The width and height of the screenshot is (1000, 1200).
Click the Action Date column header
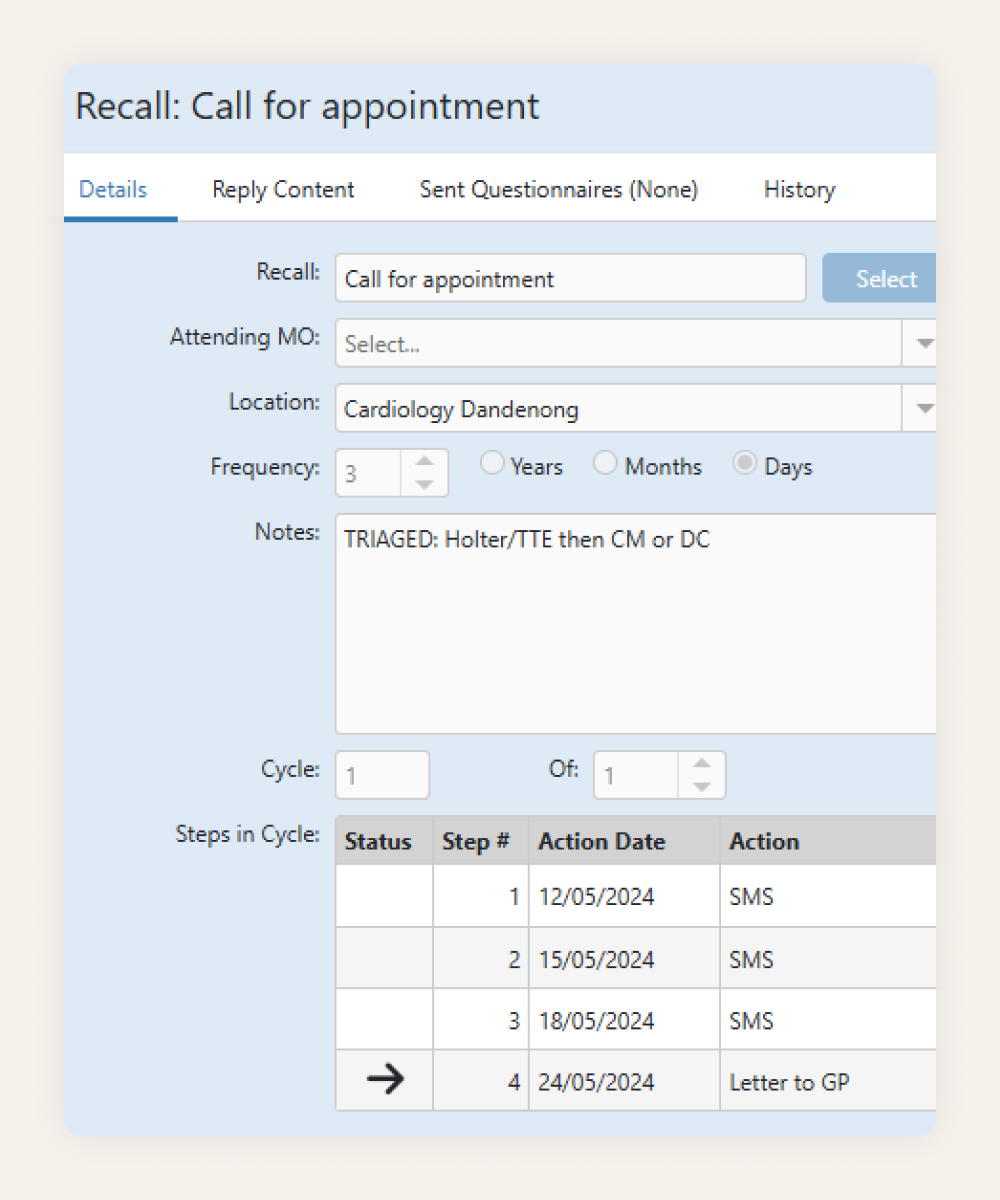pyautogui.click(x=624, y=841)
